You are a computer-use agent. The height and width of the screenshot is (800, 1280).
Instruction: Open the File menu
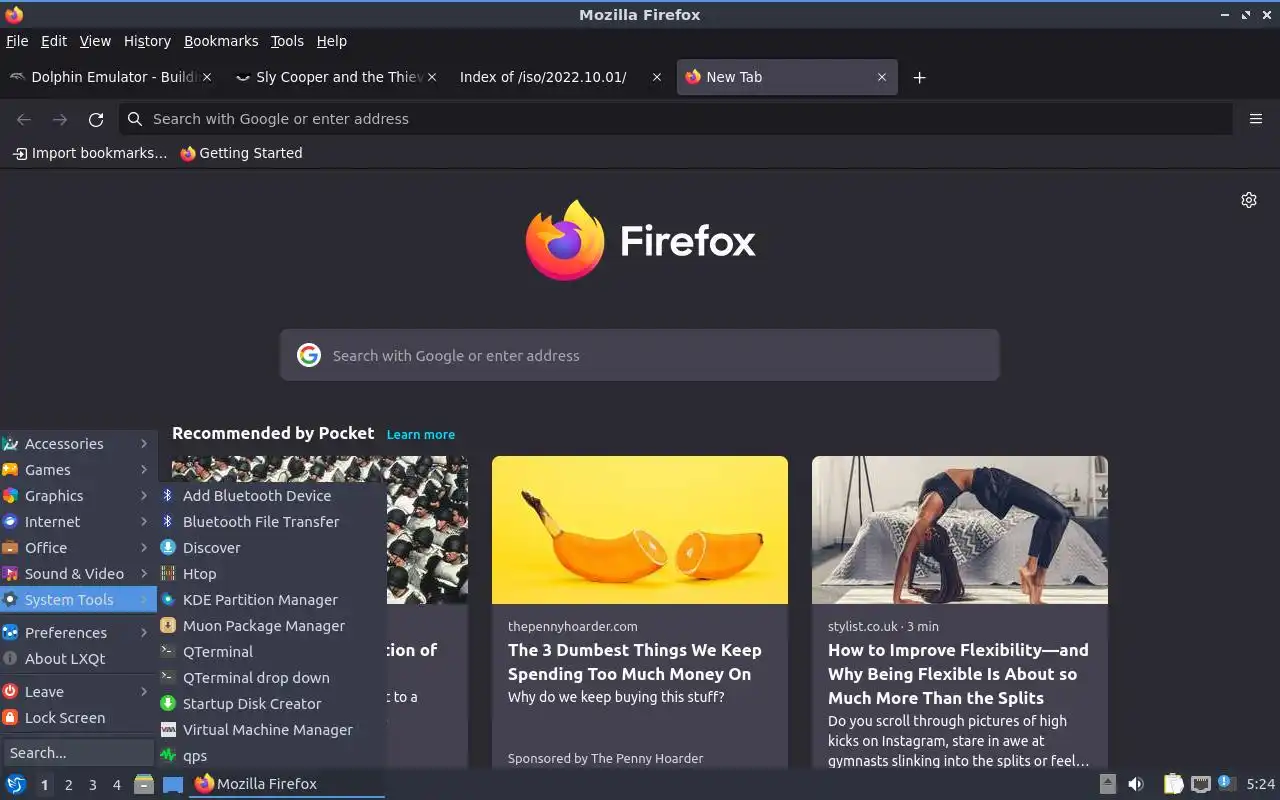point(17,41)
